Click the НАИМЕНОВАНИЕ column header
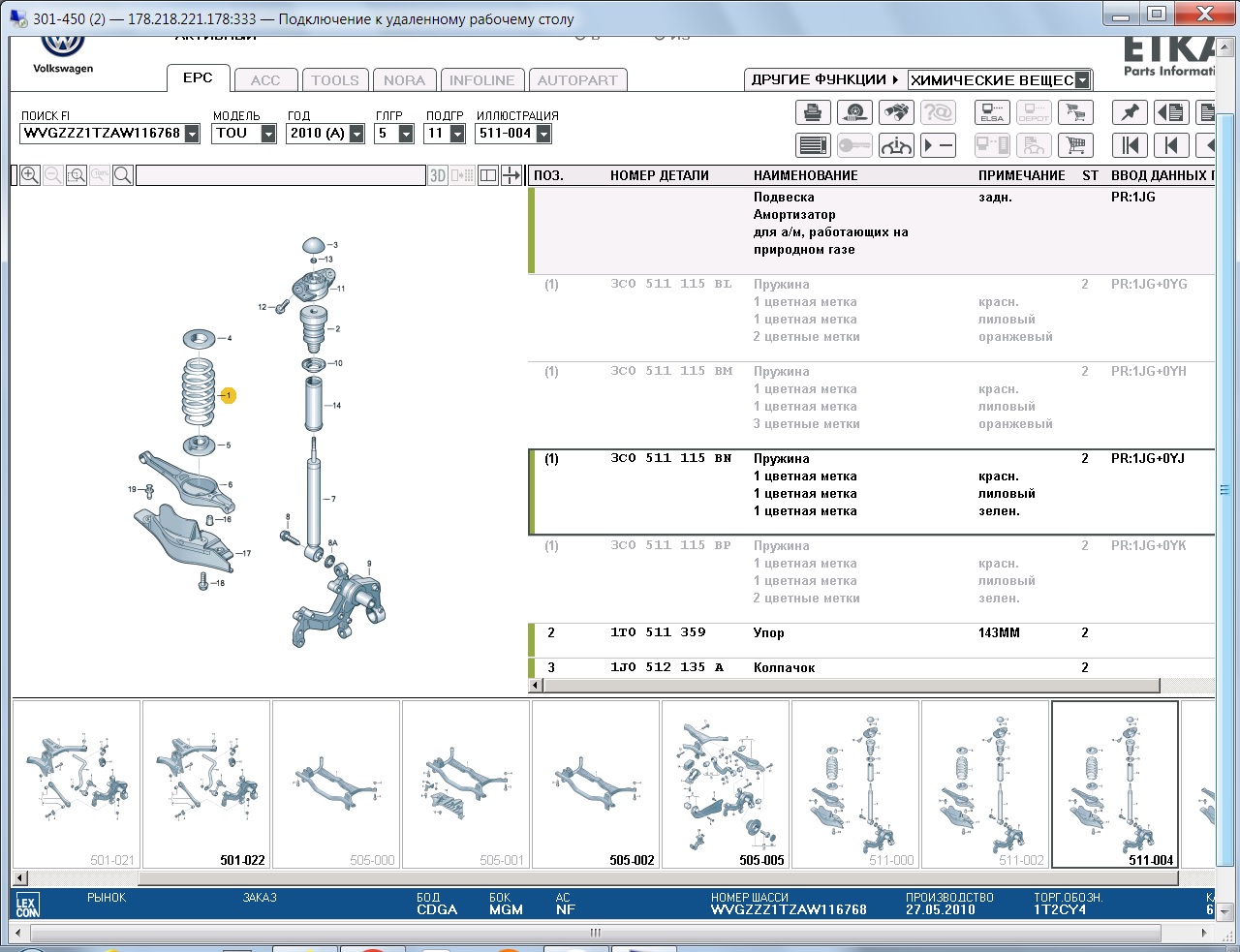The image size is (1240, 952). pyautogui.click(x=806, y=175)
